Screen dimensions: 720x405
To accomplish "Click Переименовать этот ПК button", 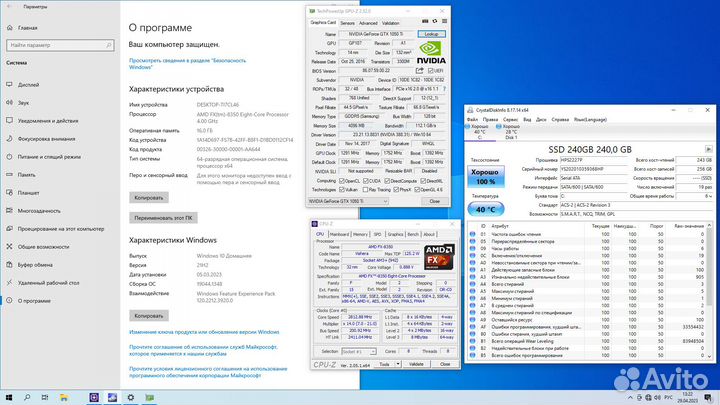I will pyautogui.click(x=163, y=218).
